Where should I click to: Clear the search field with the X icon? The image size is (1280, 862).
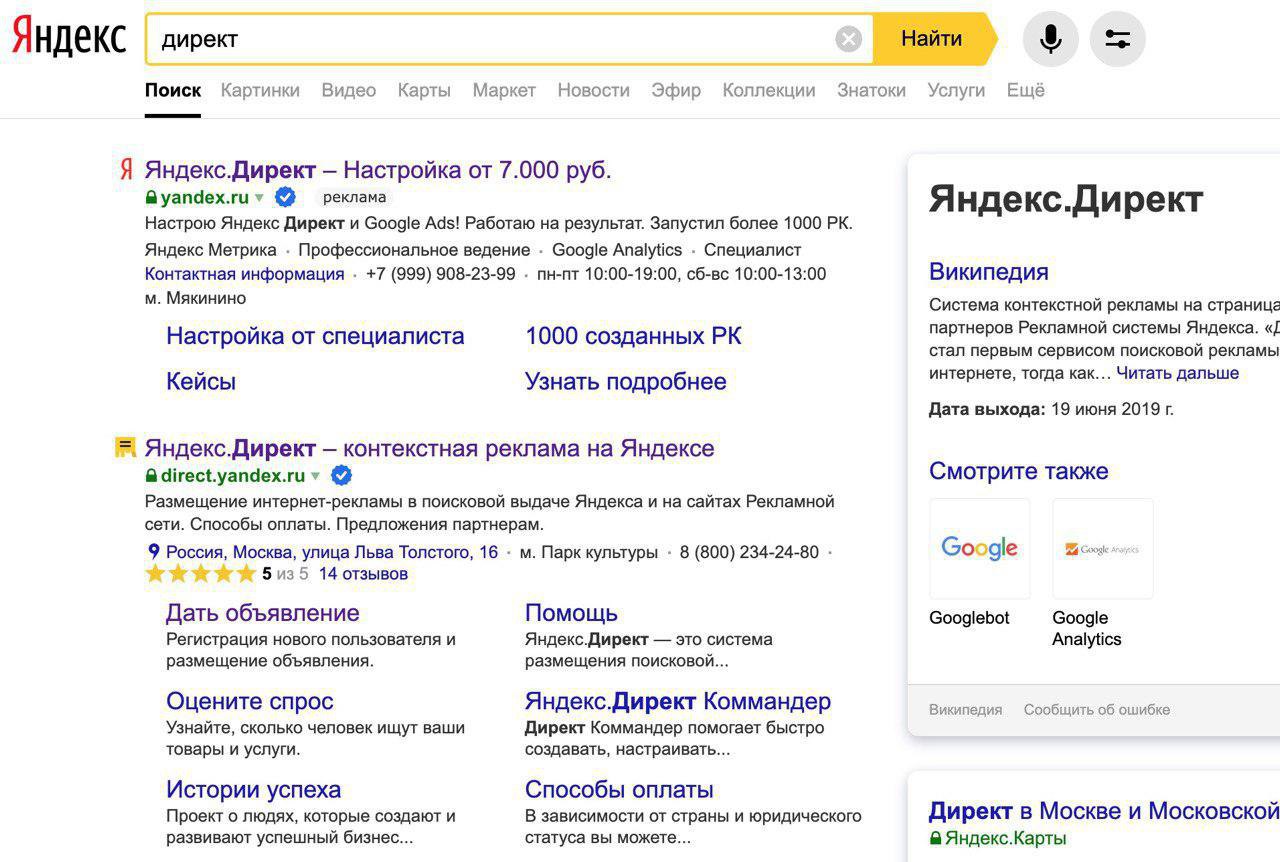(x=848, y=39)
